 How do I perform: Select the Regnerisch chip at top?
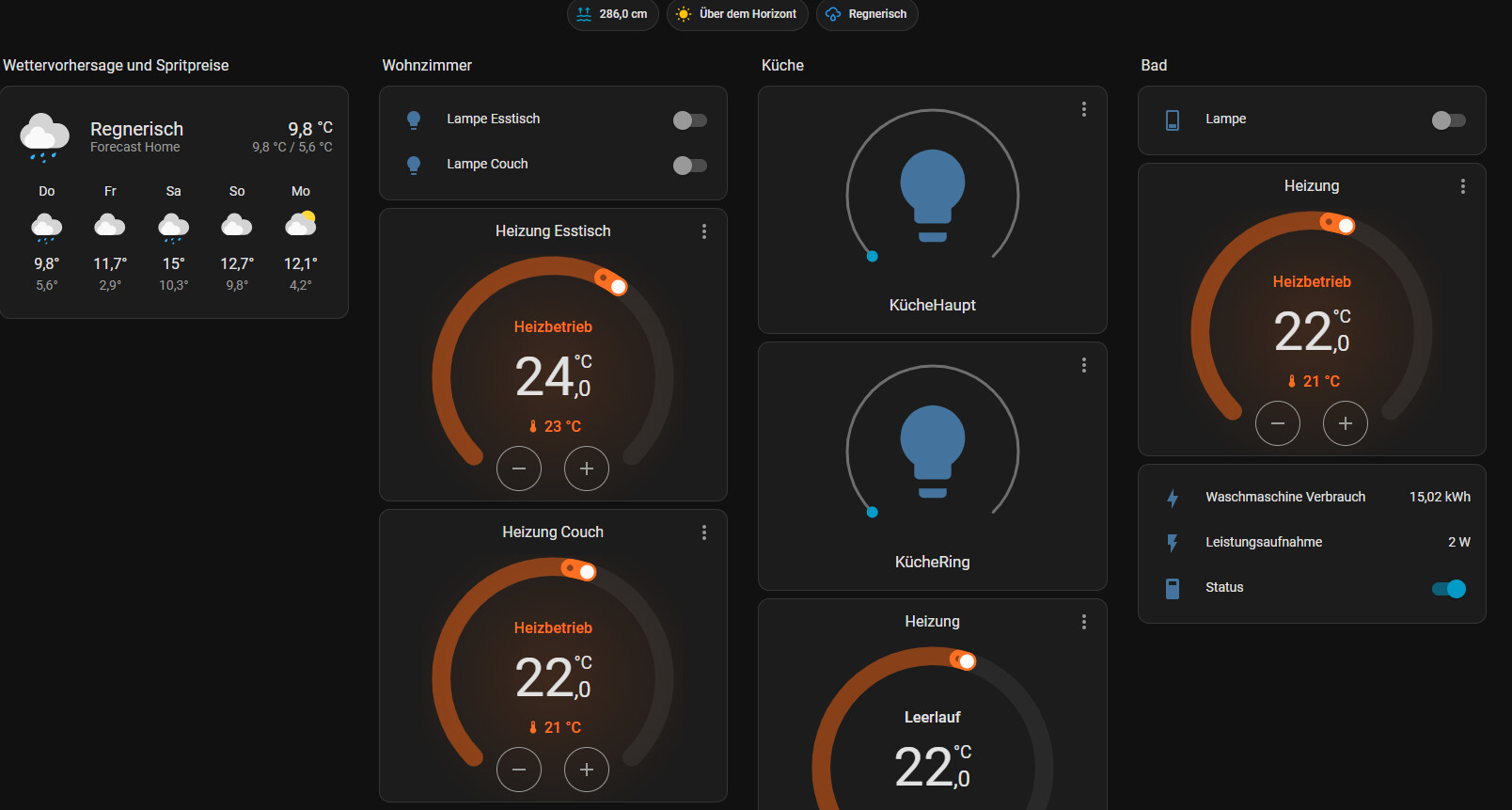point(866,14)
